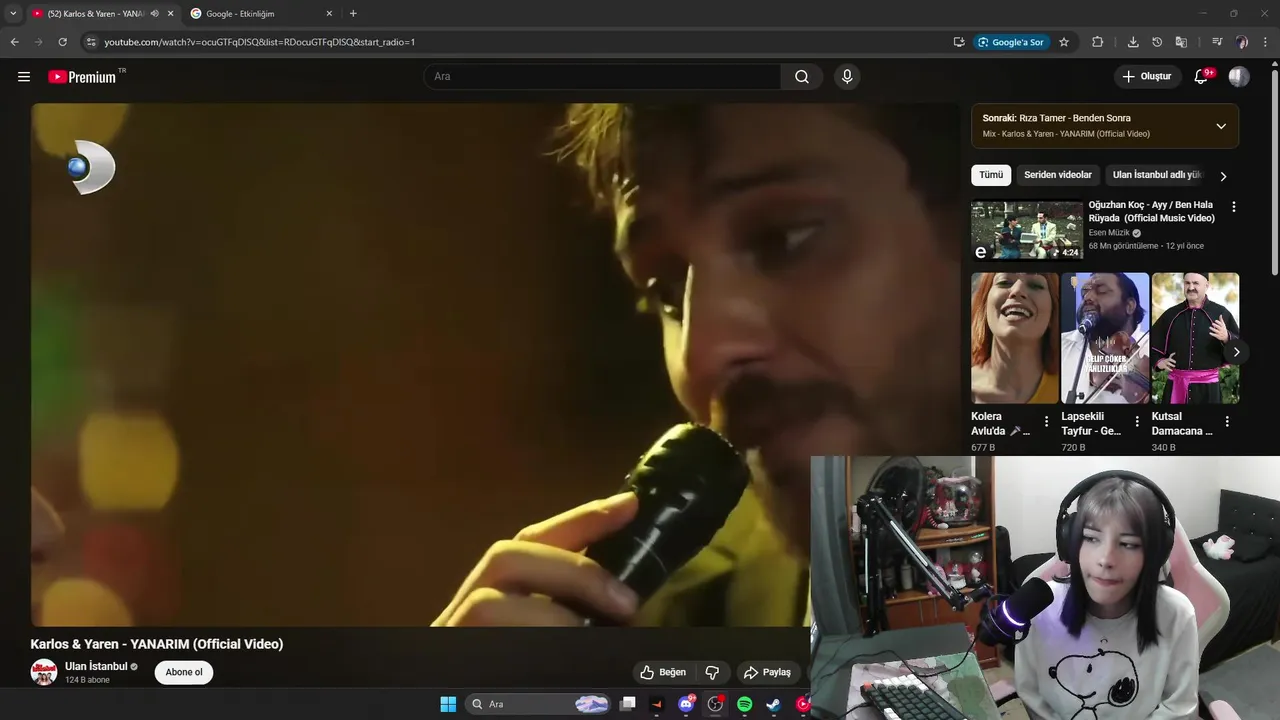Focus the YouTube Ara search field
1280x720 pixels.
point(602,76)
